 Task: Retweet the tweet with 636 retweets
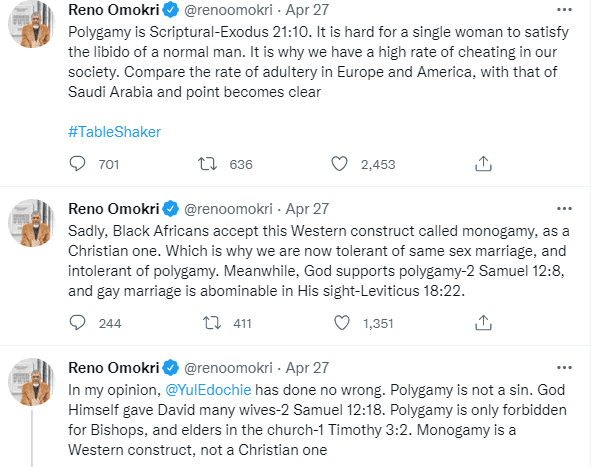click(x=207, y=164)
